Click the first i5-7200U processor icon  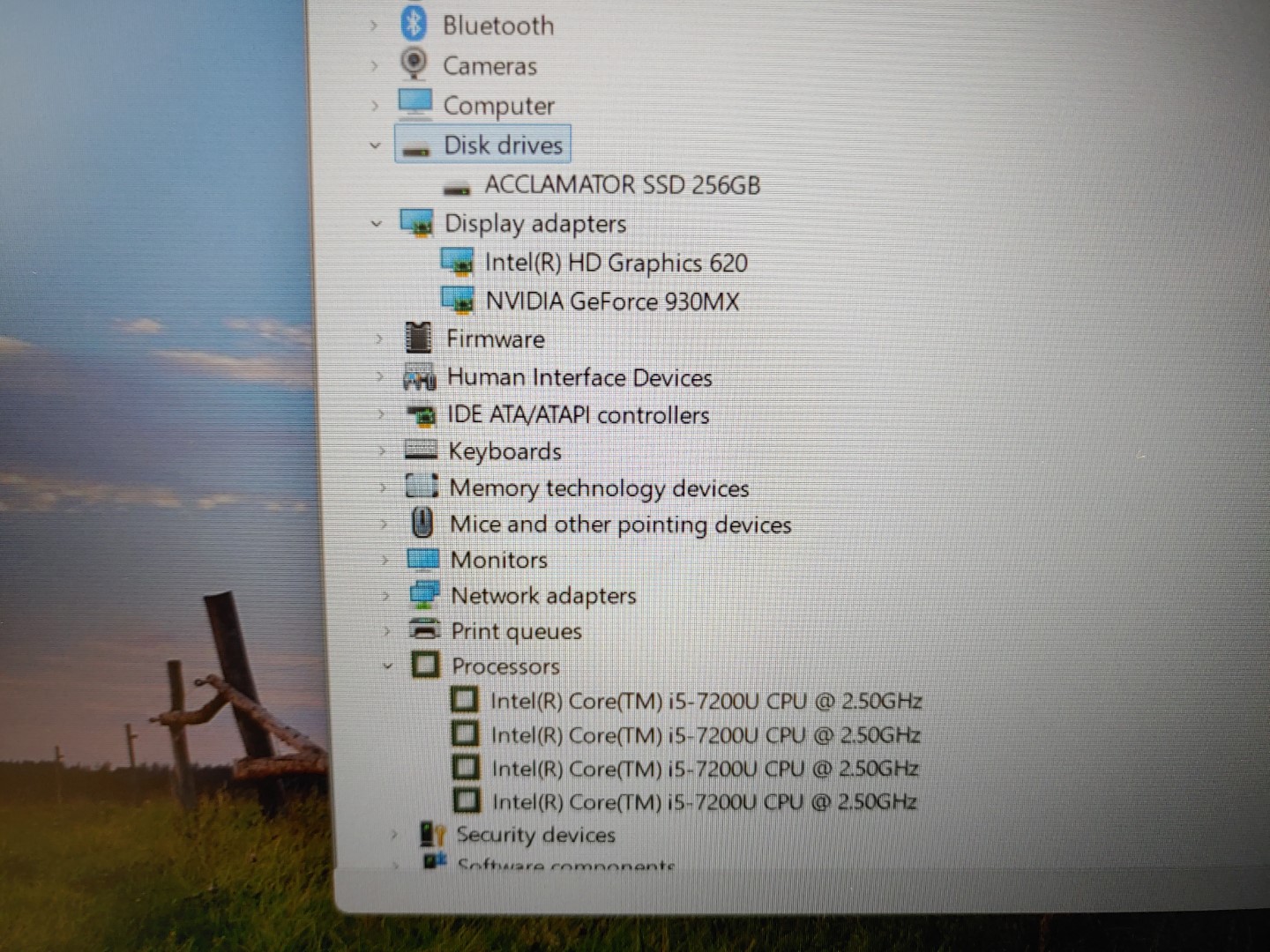[465, 700]
